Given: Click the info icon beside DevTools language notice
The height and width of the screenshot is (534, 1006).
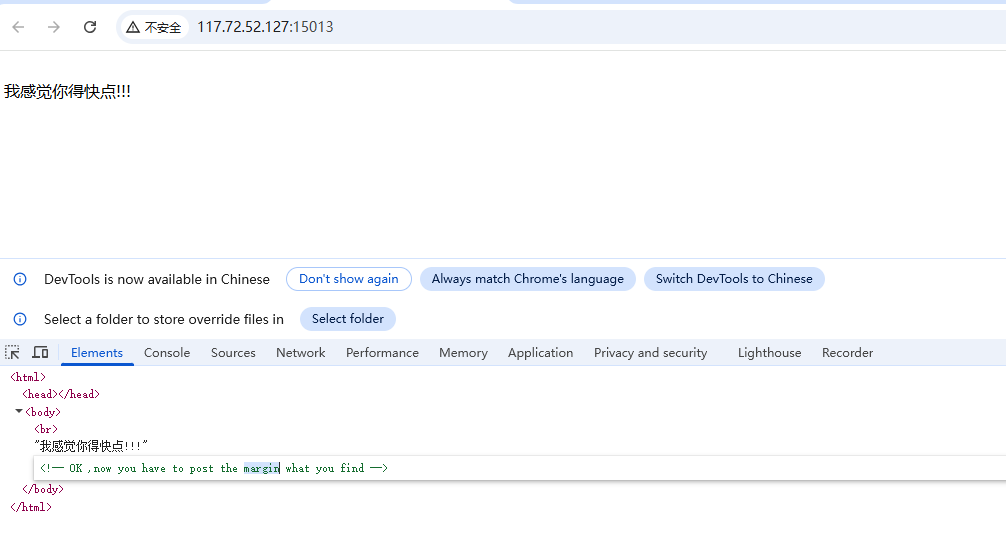Looking at the screenshot, I should (20, 279).
